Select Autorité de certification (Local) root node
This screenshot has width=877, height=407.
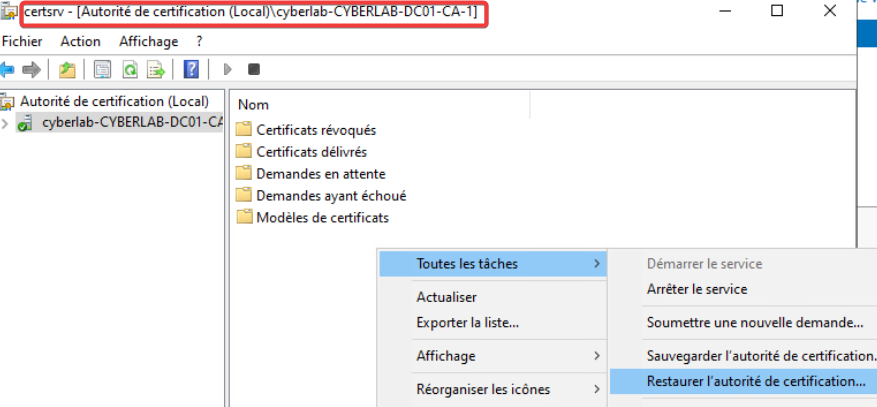[114, 101]
